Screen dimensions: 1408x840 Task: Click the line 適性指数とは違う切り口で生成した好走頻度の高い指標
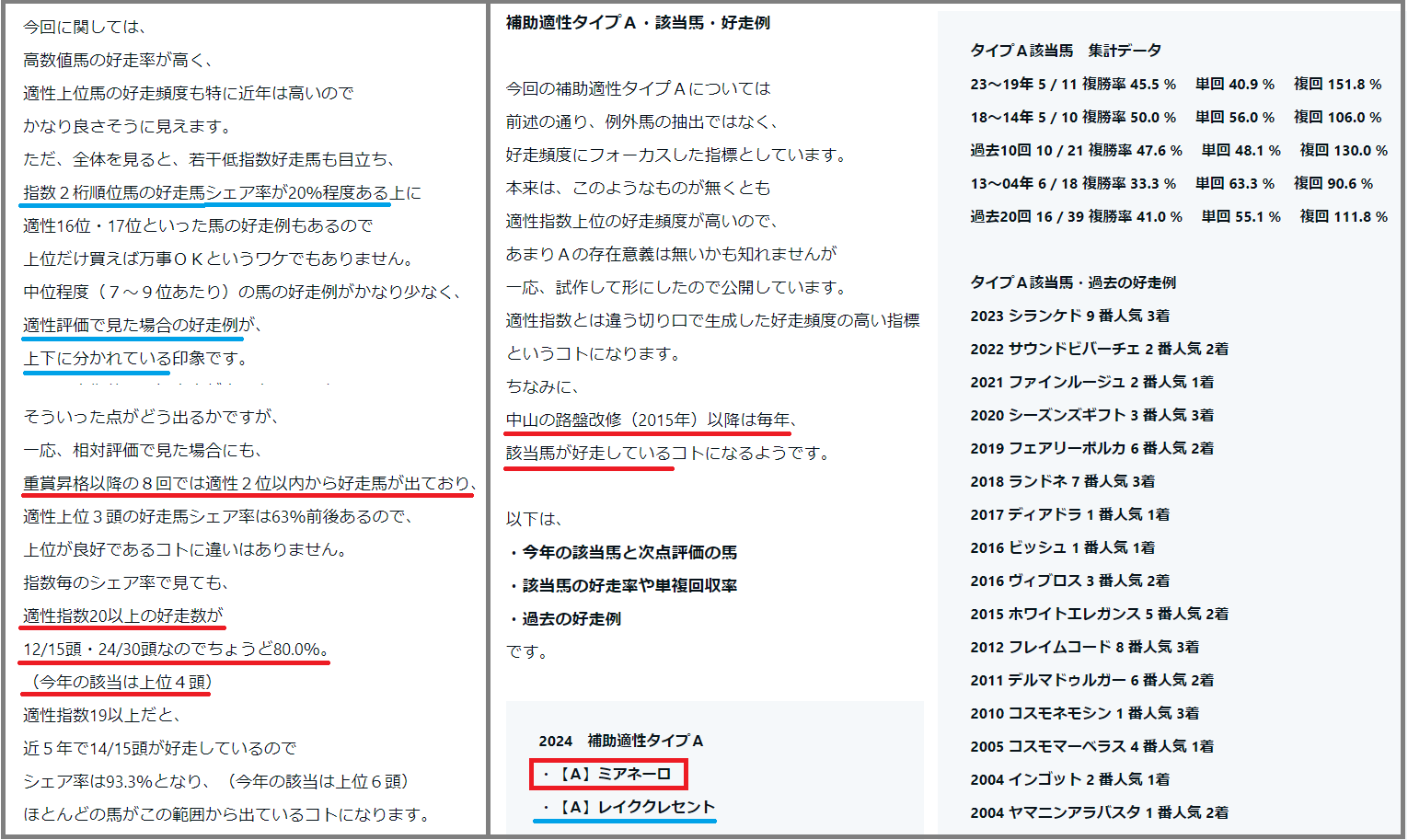713,320
